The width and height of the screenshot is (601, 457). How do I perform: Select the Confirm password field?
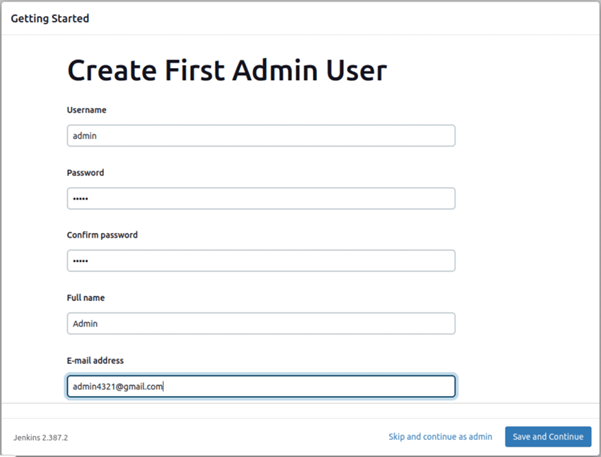tap(261, 261)
